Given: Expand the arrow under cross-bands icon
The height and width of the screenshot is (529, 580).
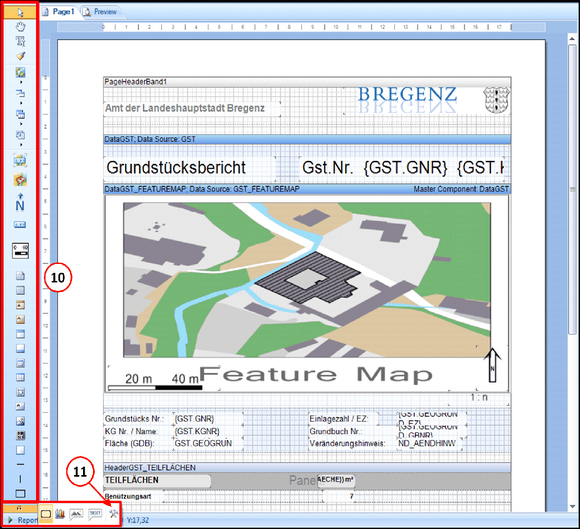Looking at the screenshot, I should pyautogui.click(x=21, y=124).
